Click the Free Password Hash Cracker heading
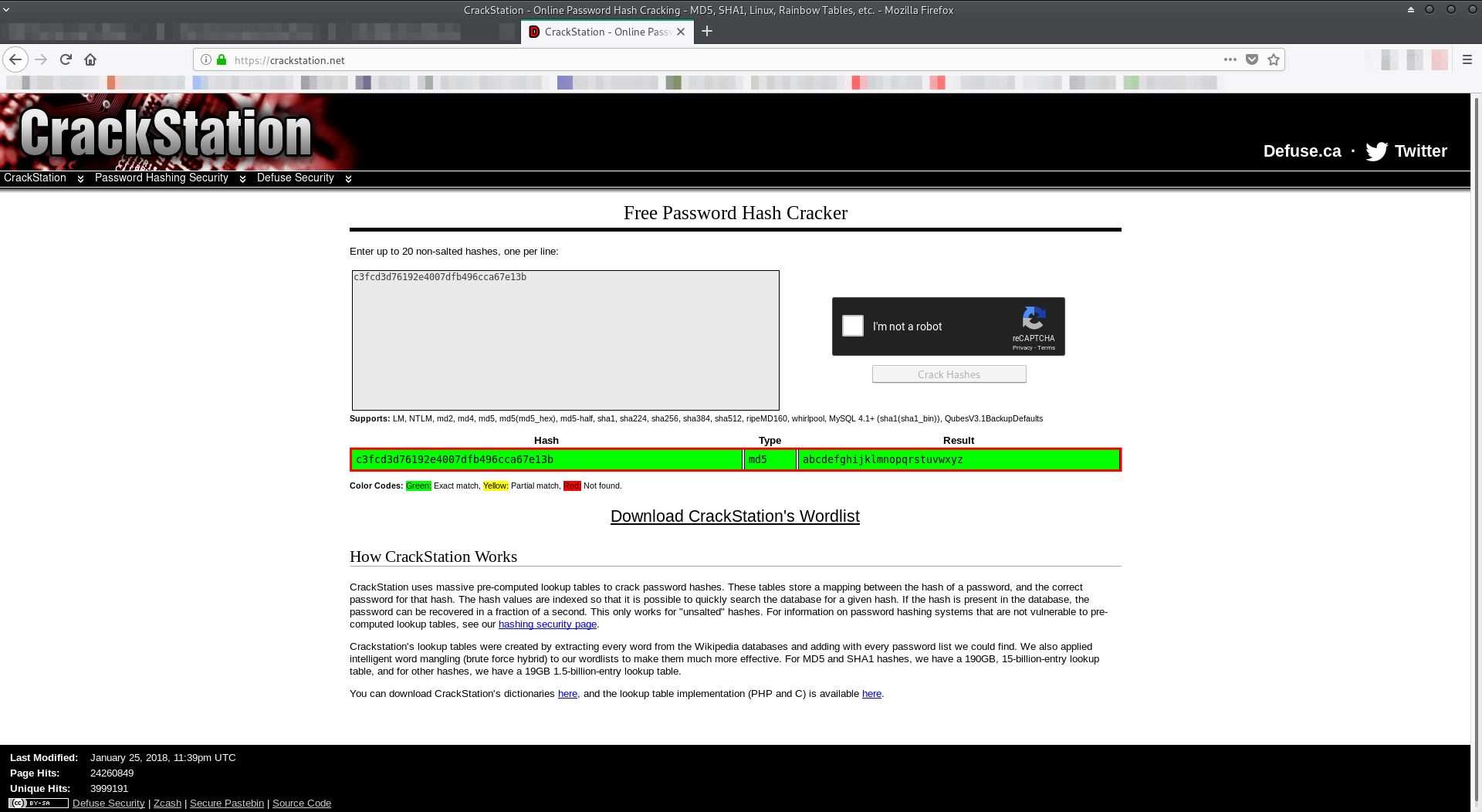The height and width of the screenshot is (812, 1482). coord(736,213)
